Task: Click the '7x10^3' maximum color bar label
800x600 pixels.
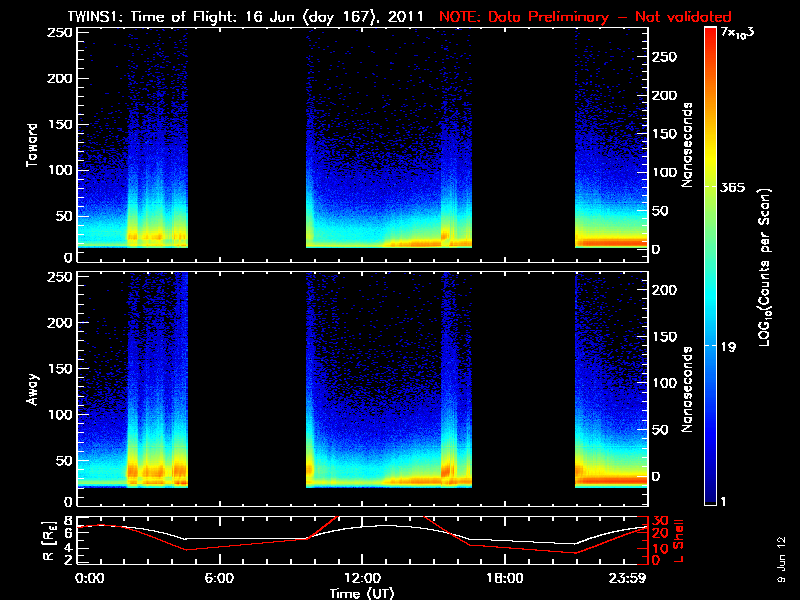Action: (740, 33)
